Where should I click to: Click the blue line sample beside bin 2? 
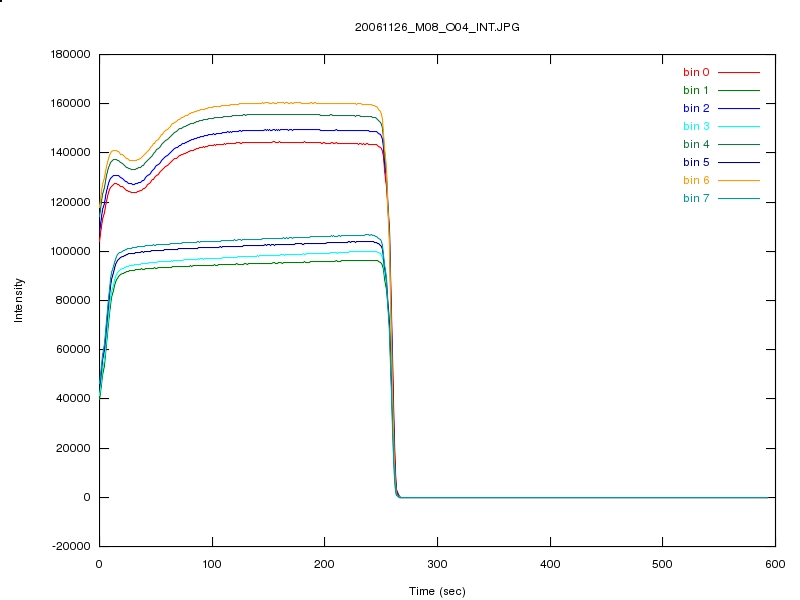(x=739, y=108)
